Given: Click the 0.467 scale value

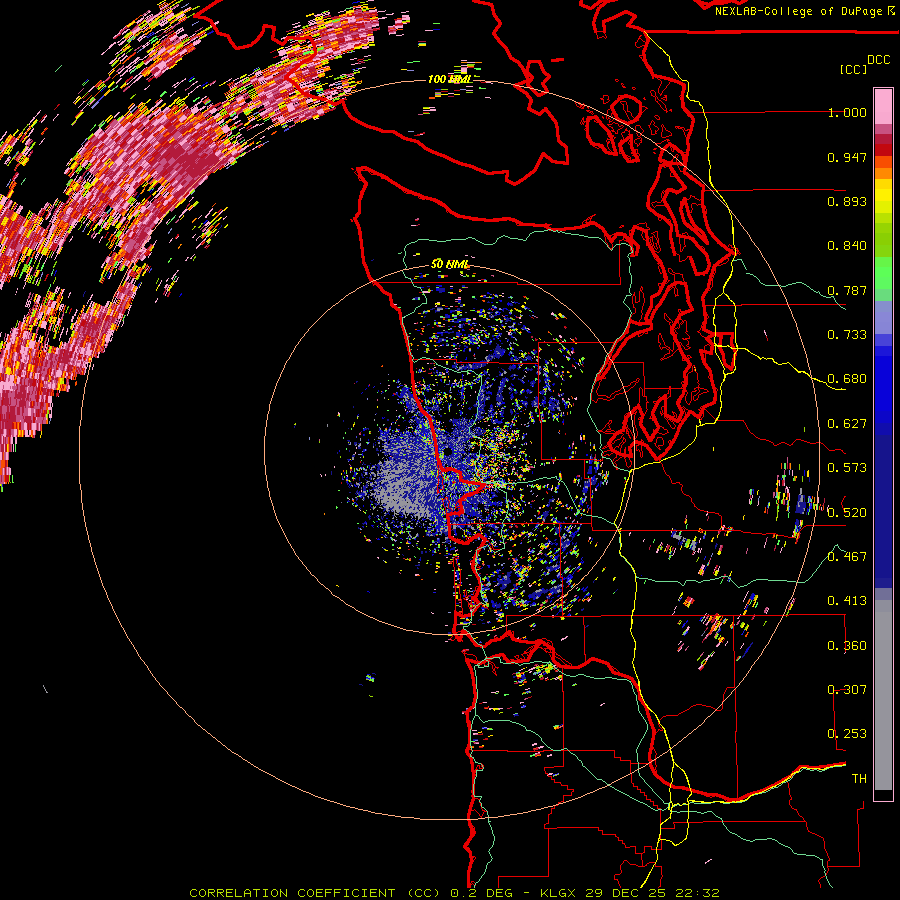Looking at the screenshot, I should click(x=847, y=556).
